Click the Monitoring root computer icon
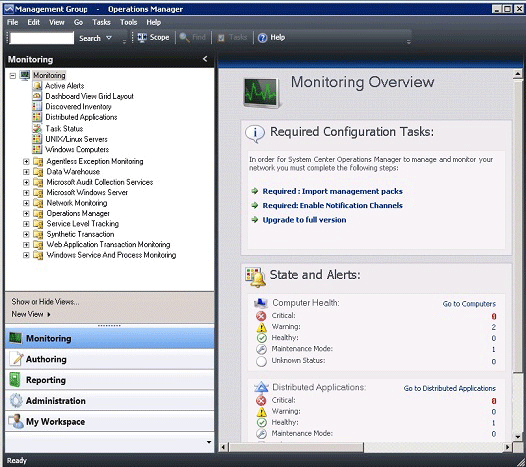This screenshot has width=526, height=467. pos(25,75)
